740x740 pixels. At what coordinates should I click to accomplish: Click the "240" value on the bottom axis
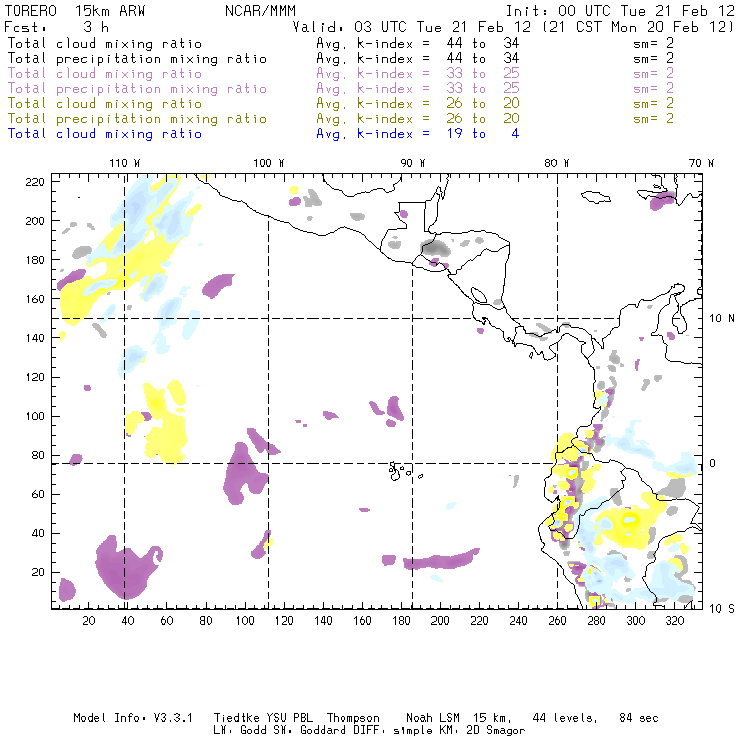point(518,621)
